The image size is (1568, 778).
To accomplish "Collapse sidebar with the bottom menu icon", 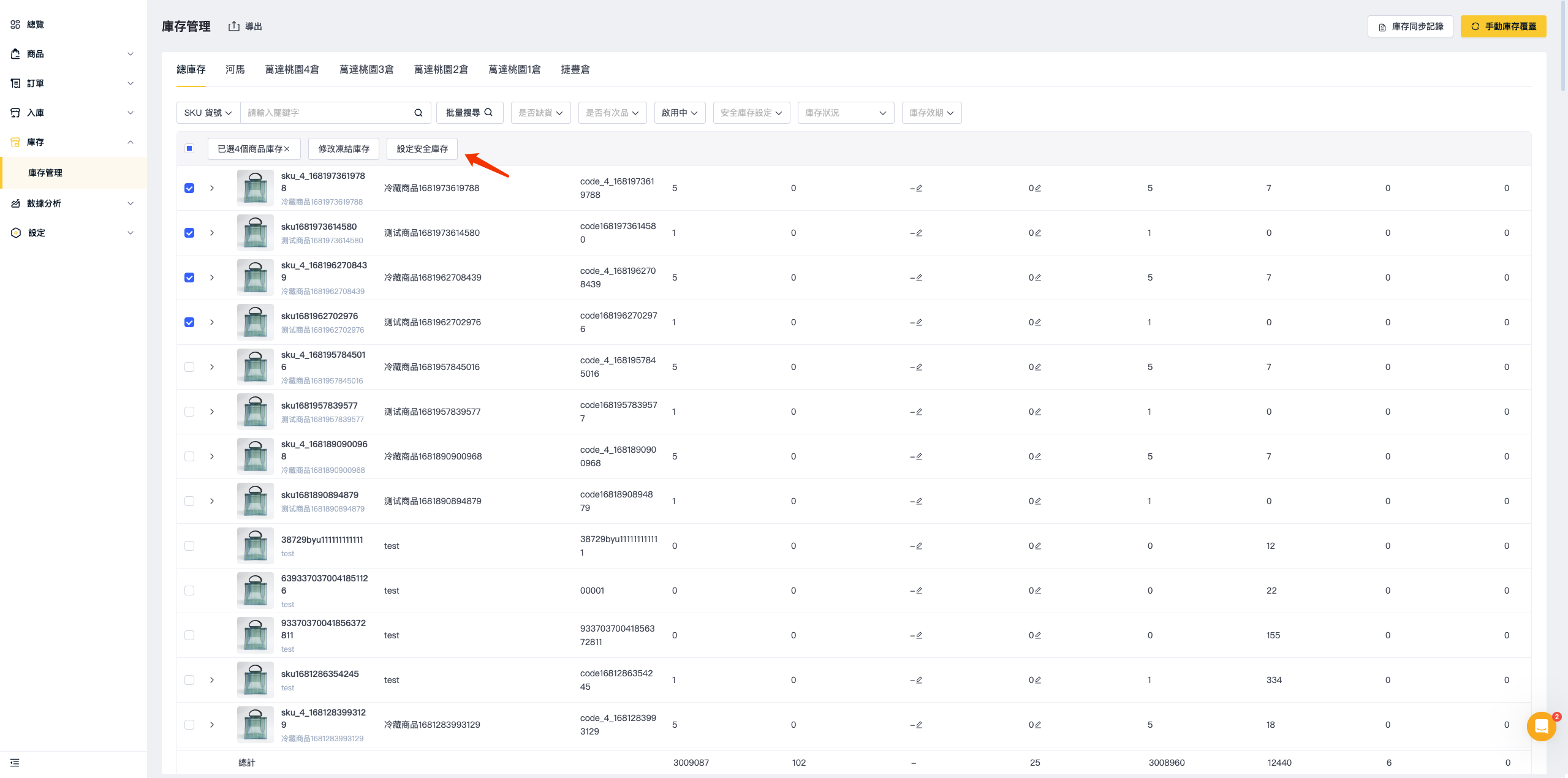I will [x=15, y=763].
